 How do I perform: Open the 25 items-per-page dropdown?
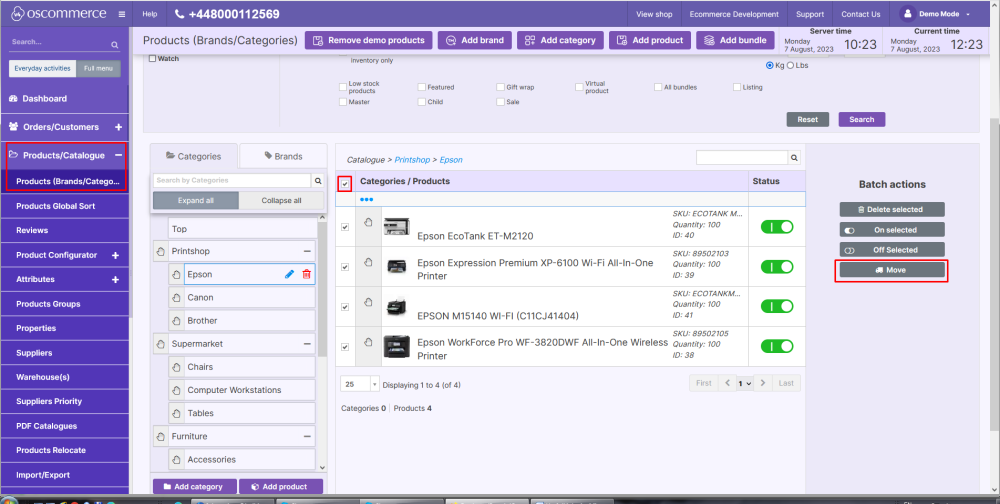(360, 384)
